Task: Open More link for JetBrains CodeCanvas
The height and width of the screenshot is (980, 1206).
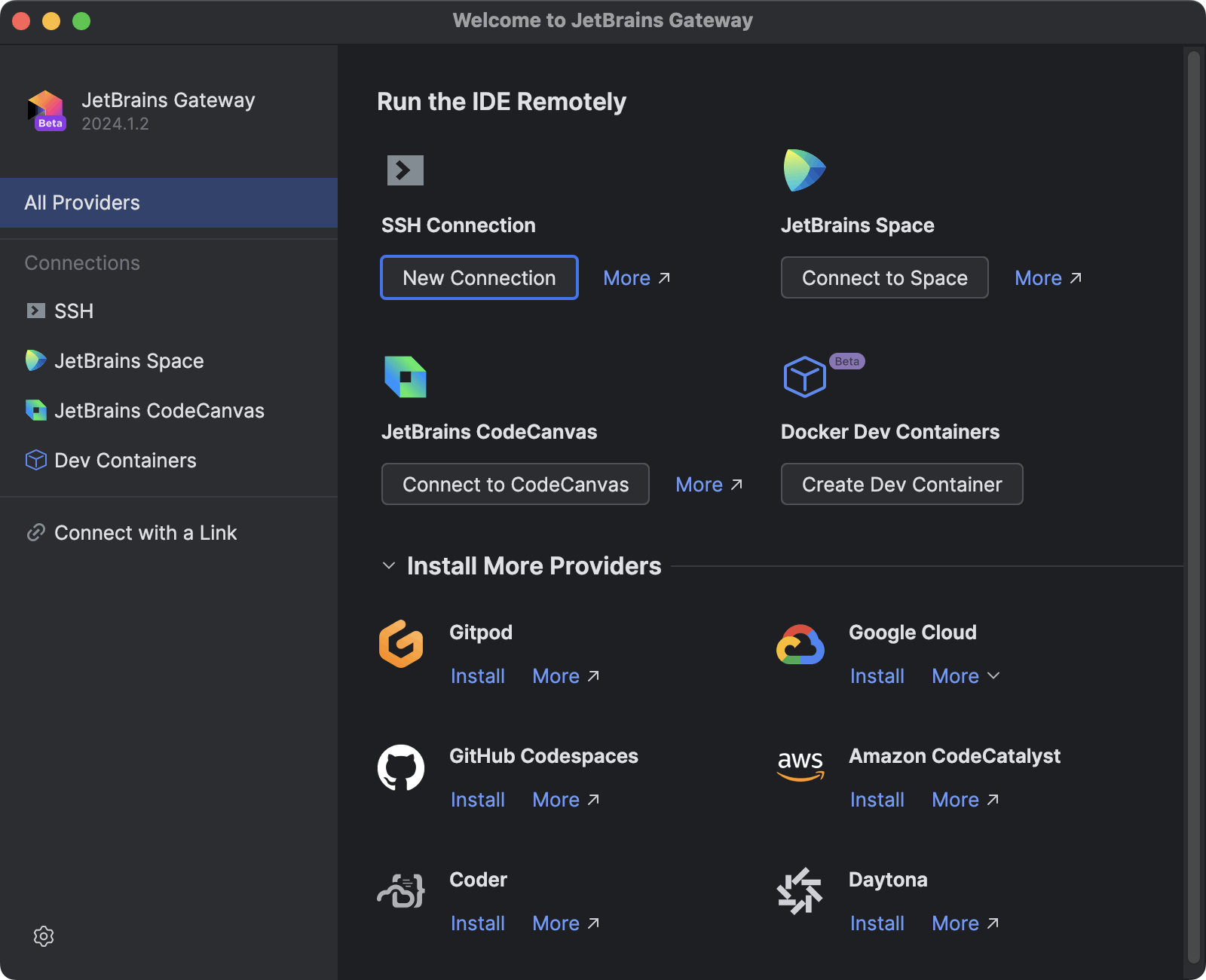Action: (709, 485)
